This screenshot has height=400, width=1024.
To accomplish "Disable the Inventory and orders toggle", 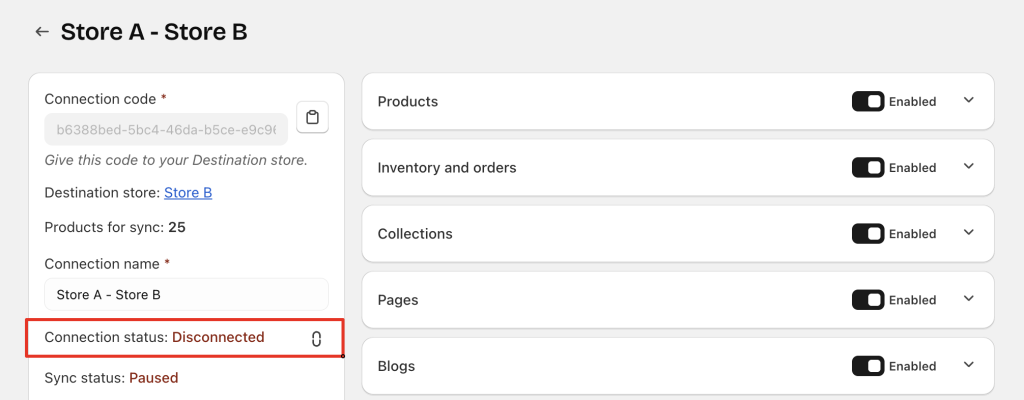I will pyautogui.click(x=867, y=167).
